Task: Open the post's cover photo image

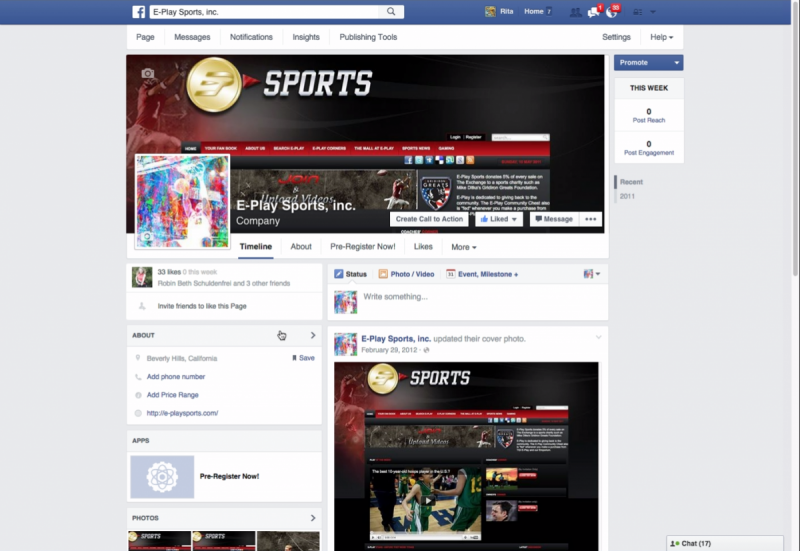Action: coord(466,456)
